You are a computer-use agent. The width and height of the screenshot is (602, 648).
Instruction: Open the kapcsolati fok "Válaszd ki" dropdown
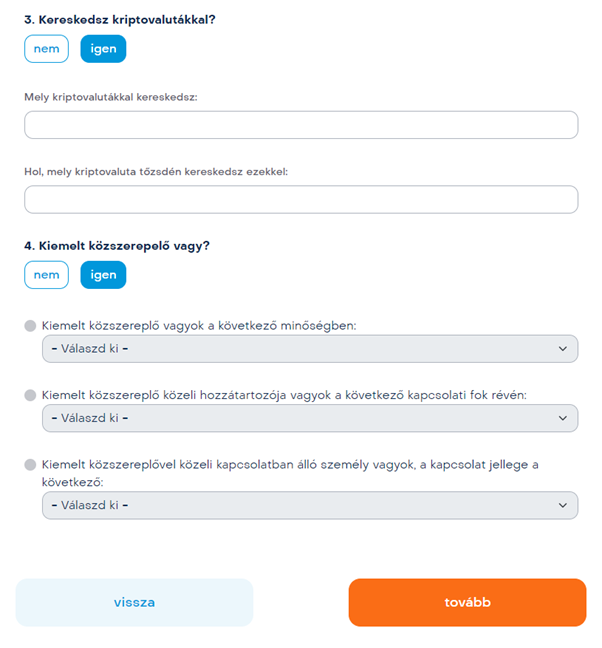310,418
